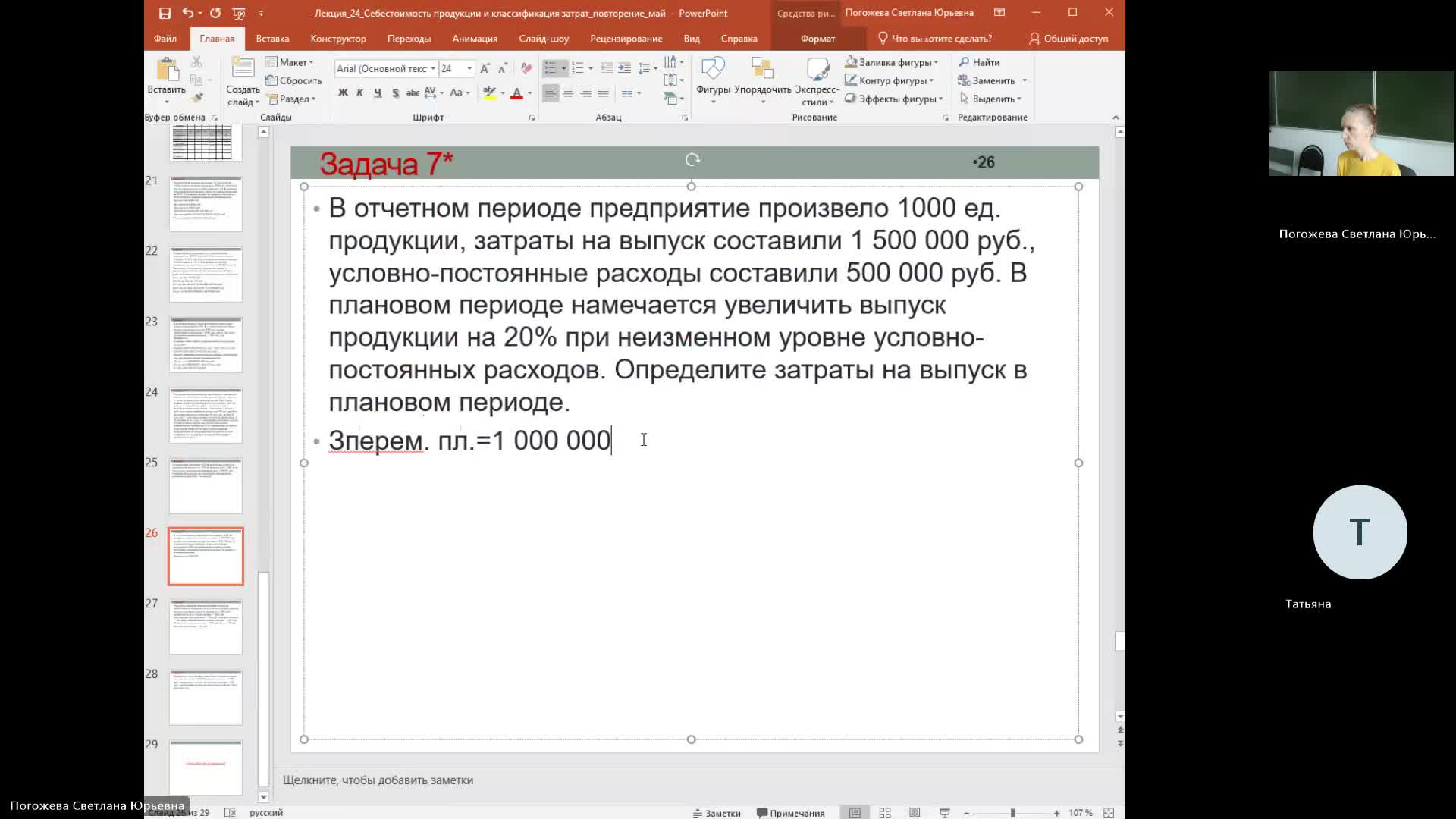Click Replace (Заменить)
The width and height of the screenshot is (1456, 819).
point(987,80)
